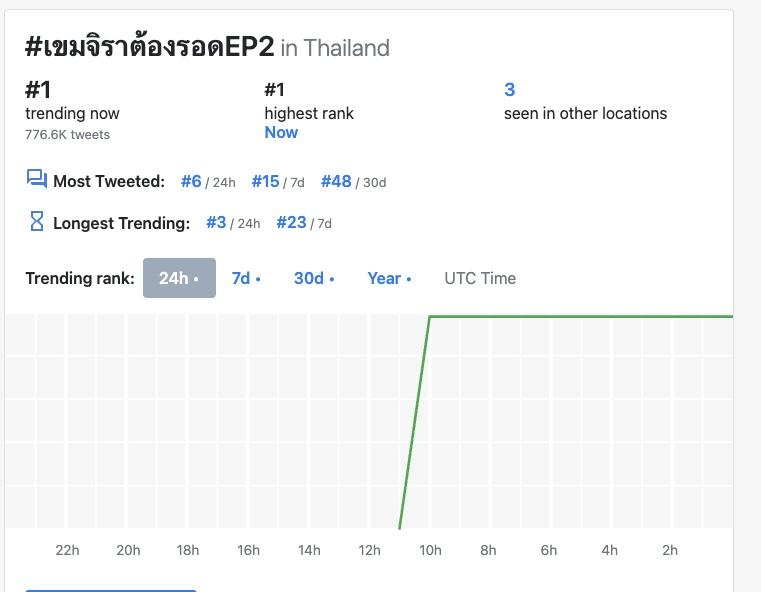Open Most Tweeted #15 7d ranking
Viewport: 761px width, 592px height.
click(x=278, y=181)
